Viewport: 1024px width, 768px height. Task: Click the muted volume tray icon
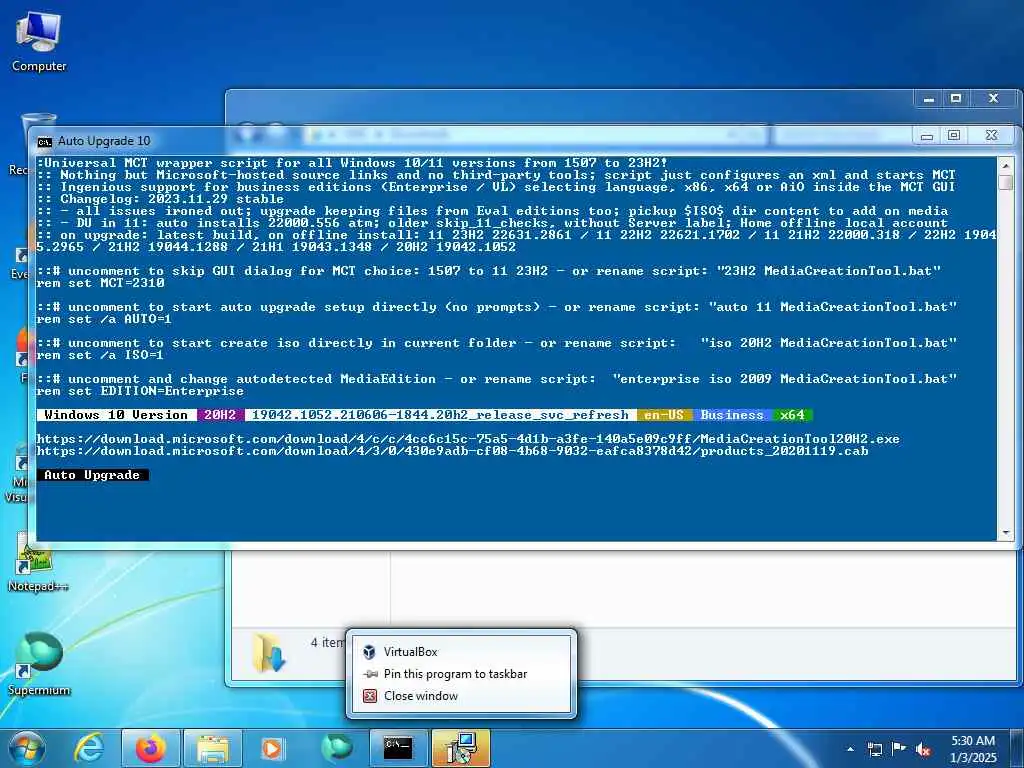point(923,749)
